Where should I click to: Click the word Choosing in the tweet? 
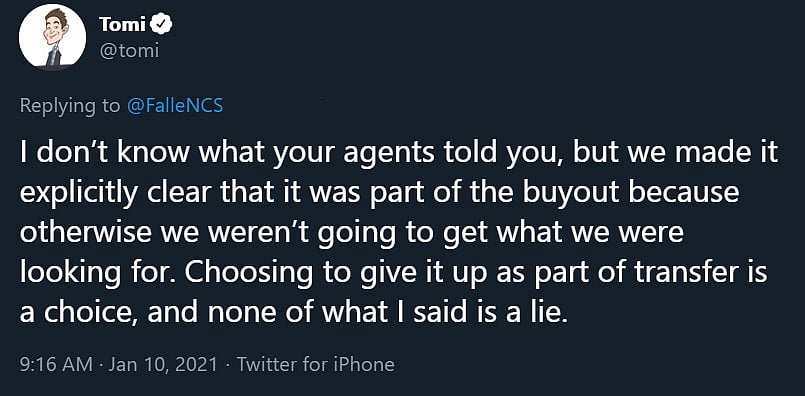click(x=248, y=274)
